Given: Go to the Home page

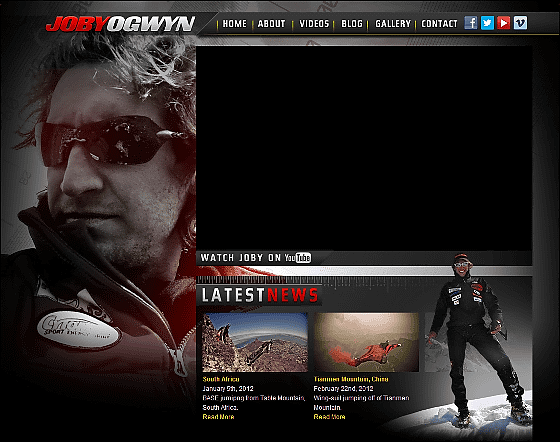Looking at the screenshot, I should point(235,24).
